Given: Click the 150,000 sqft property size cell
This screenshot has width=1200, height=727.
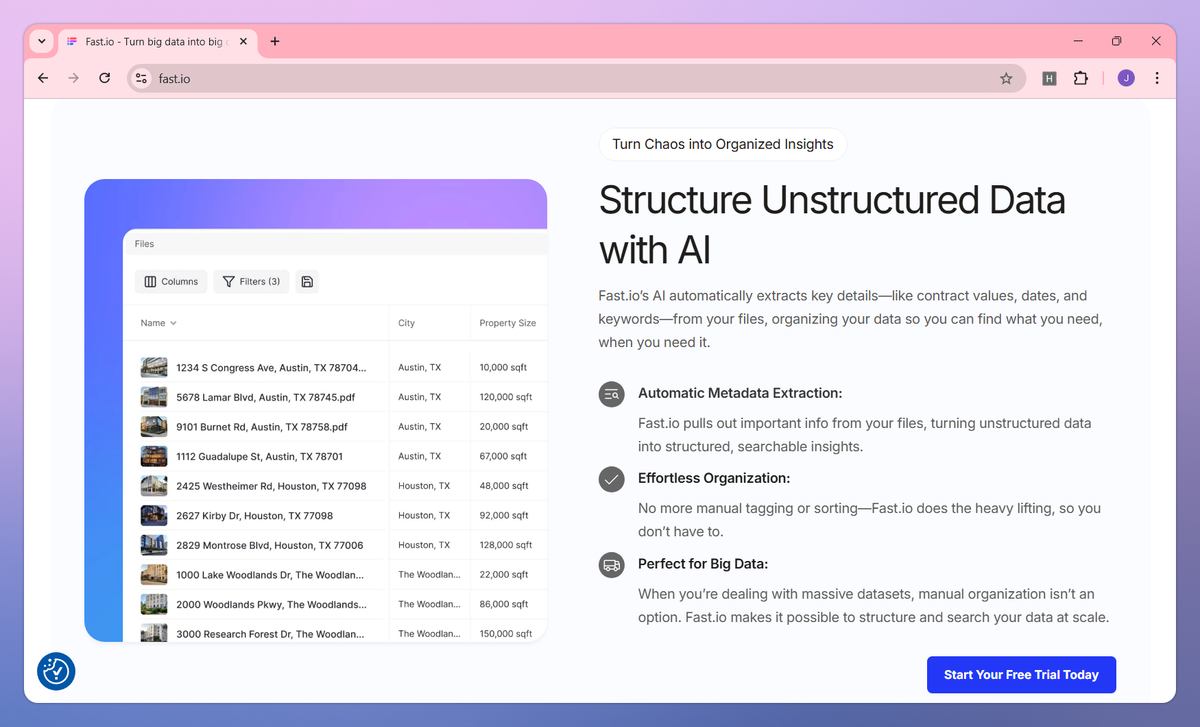Looking at the screenshot, I should 506,634.
